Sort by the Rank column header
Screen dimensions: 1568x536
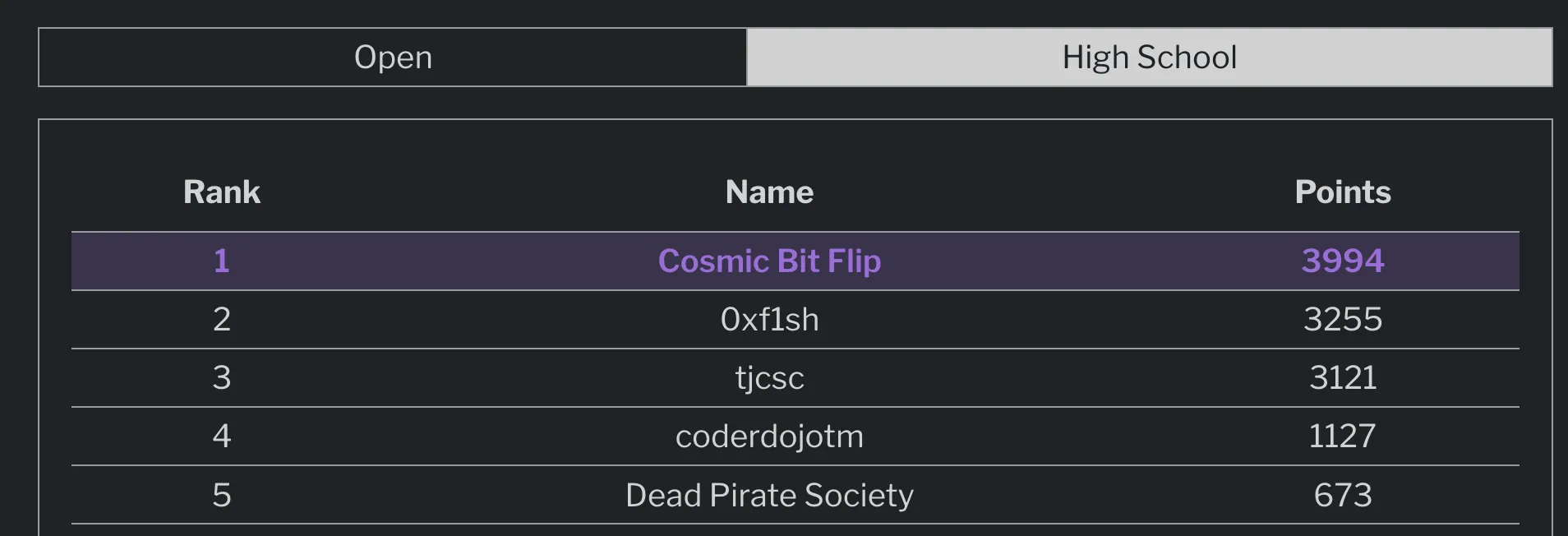coord(221,192)
